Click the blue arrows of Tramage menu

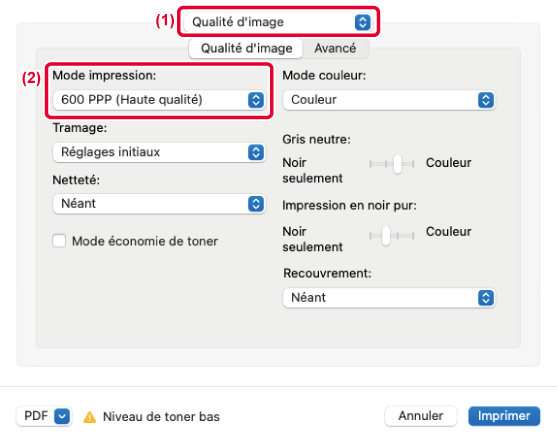pos(256,152)
